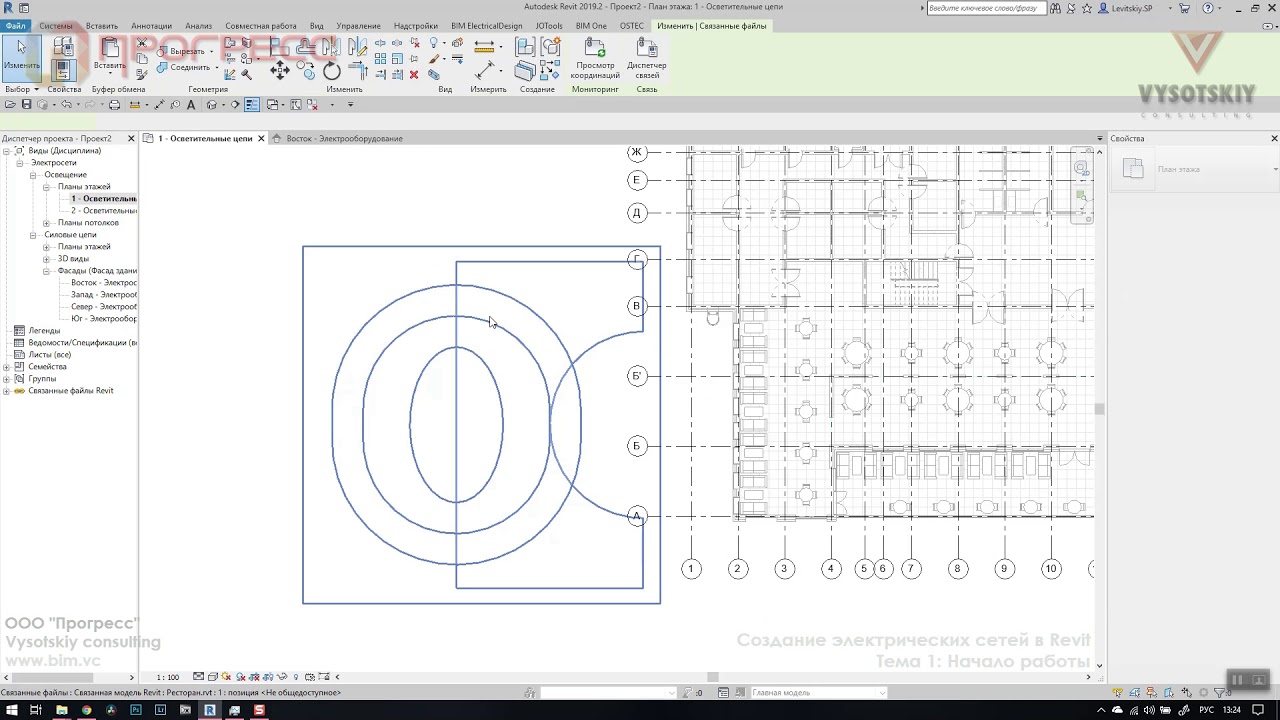Choose the Move tool with four arrows
The height and width of the screenshot is (720, 1280).
coord(280,70)
